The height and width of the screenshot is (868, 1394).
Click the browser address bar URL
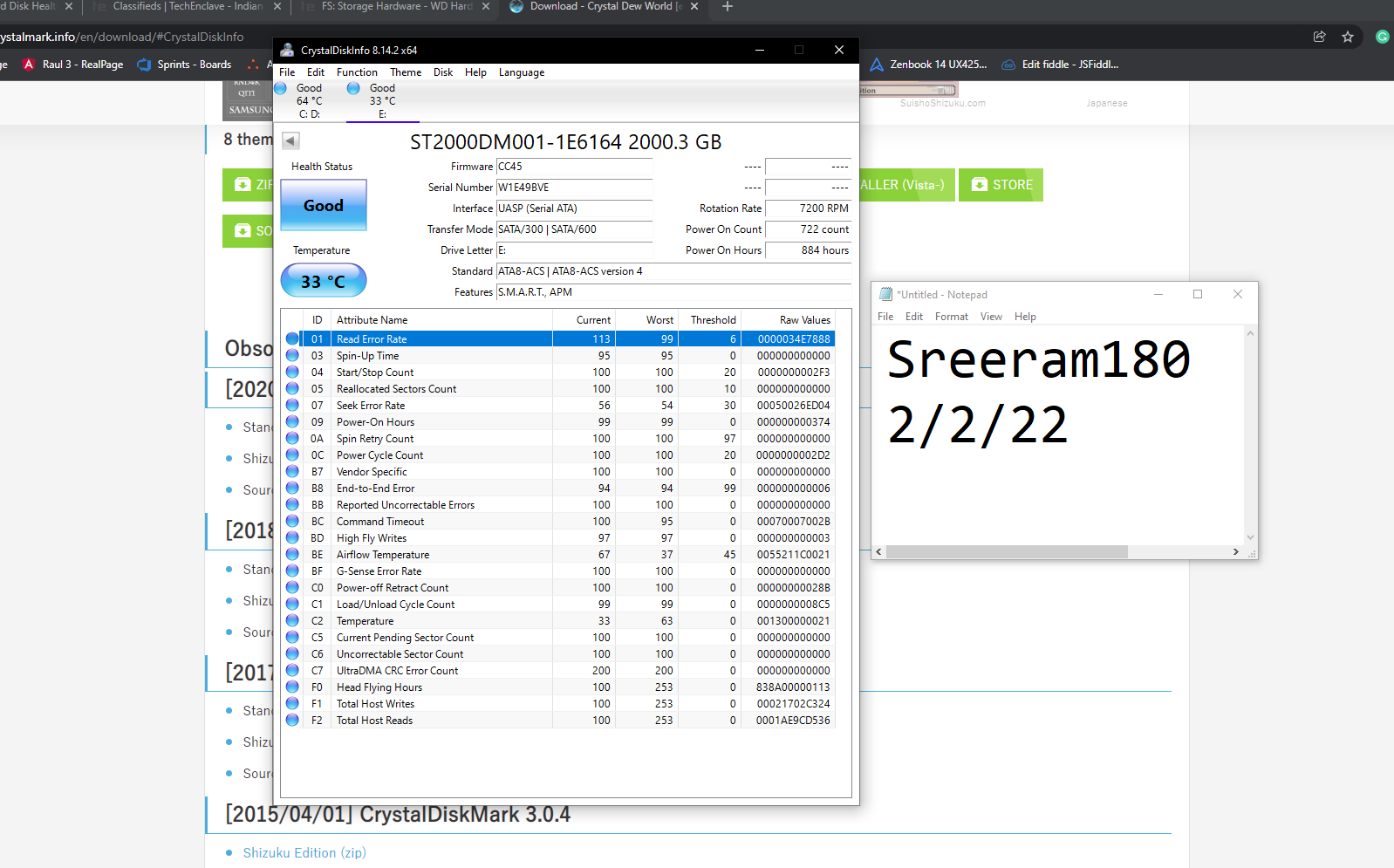coord(122,37)
